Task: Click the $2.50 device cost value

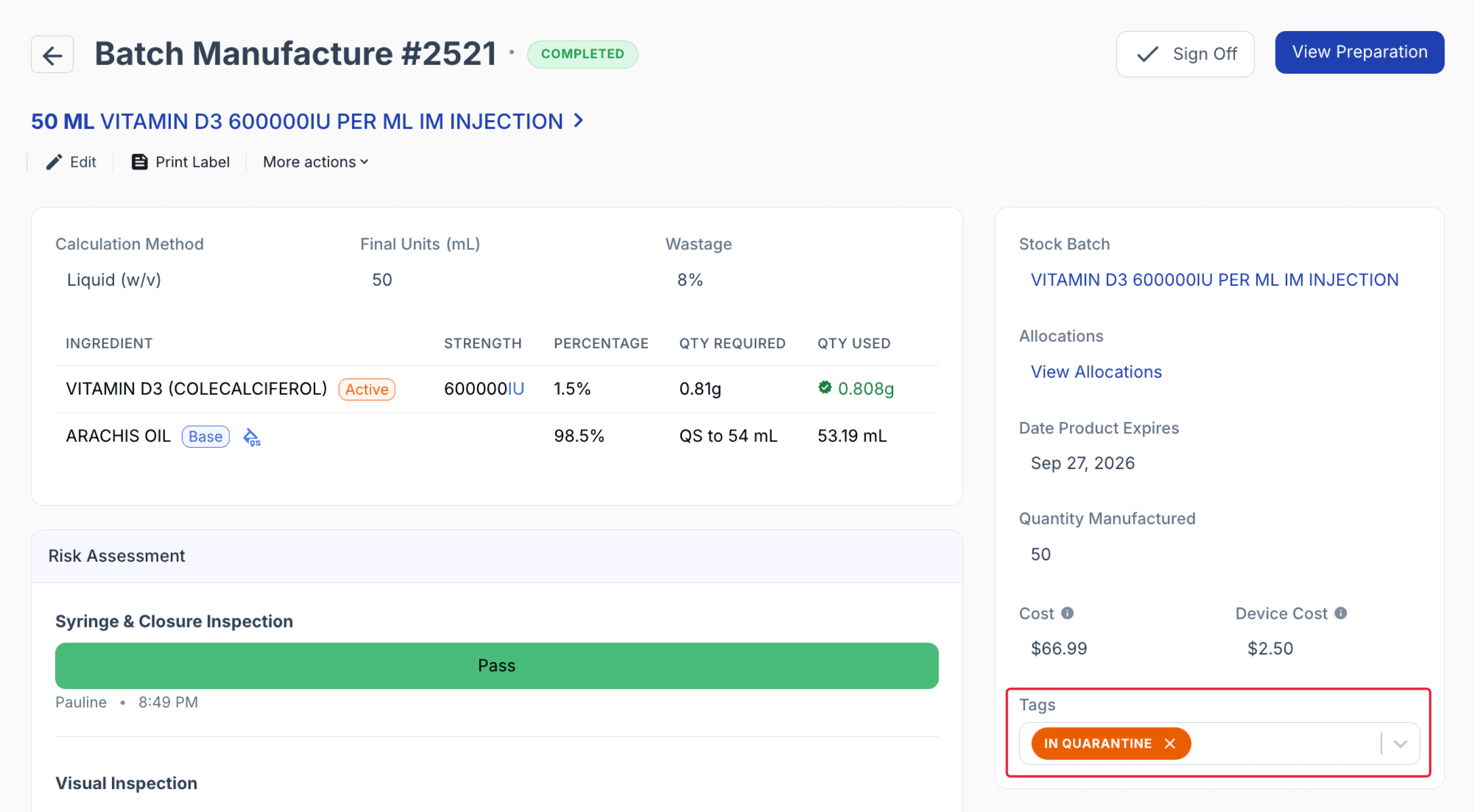Action: coord(1270,648)
